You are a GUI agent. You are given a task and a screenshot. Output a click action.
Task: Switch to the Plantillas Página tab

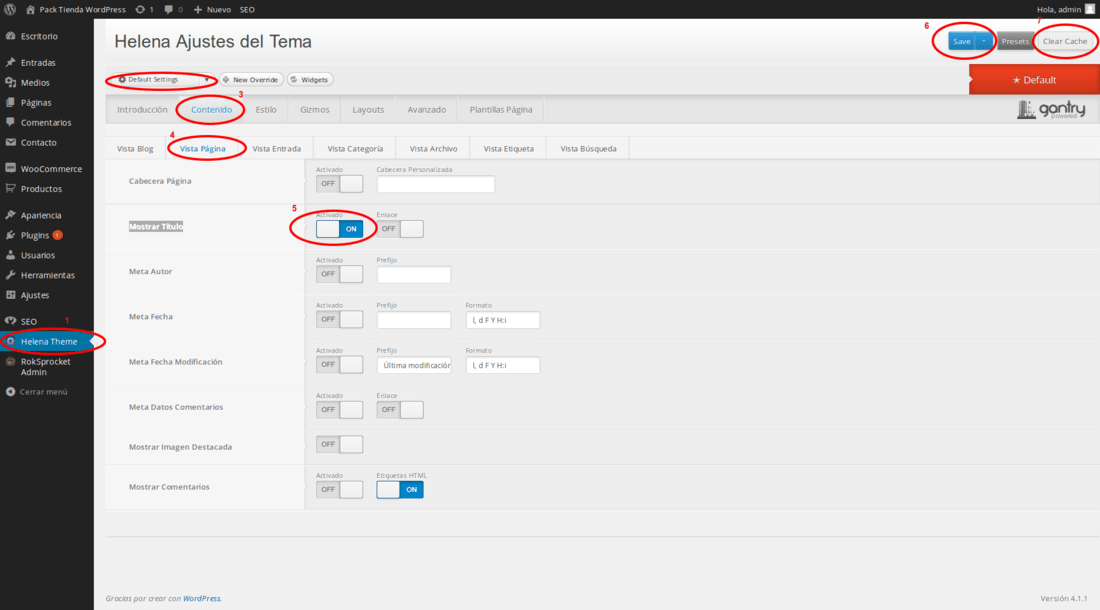pyautogui.click(x=501, y=109)
